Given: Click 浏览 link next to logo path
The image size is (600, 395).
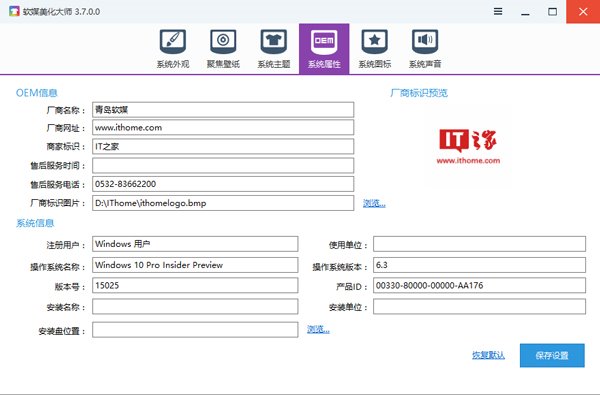Looking at the screenshot, I should click(374, 203).
